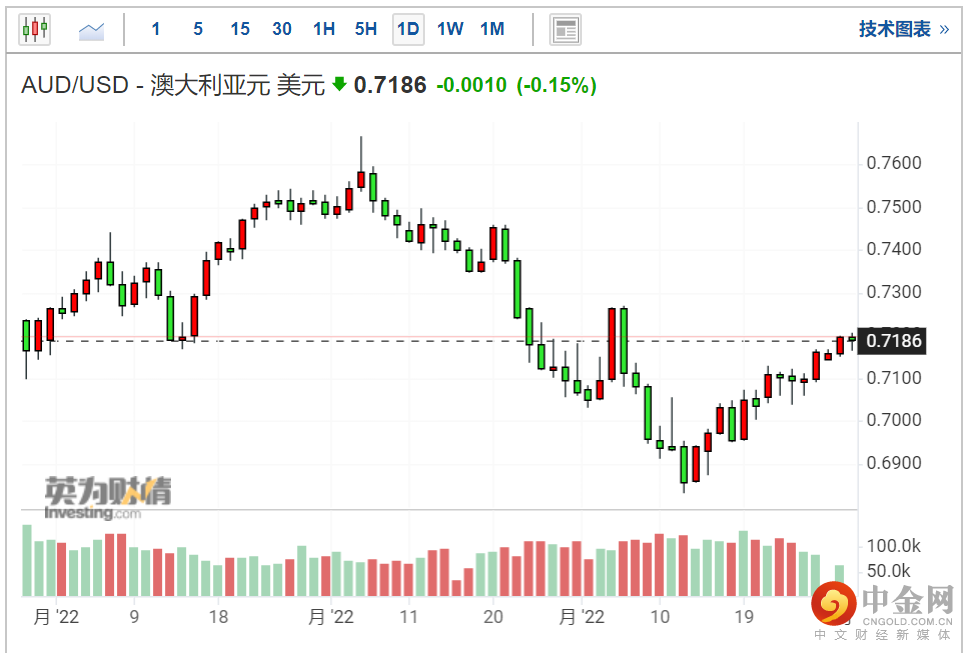The image size is (968, 653).
Task: Select the 5 minute timeframe
Action: 198,29
